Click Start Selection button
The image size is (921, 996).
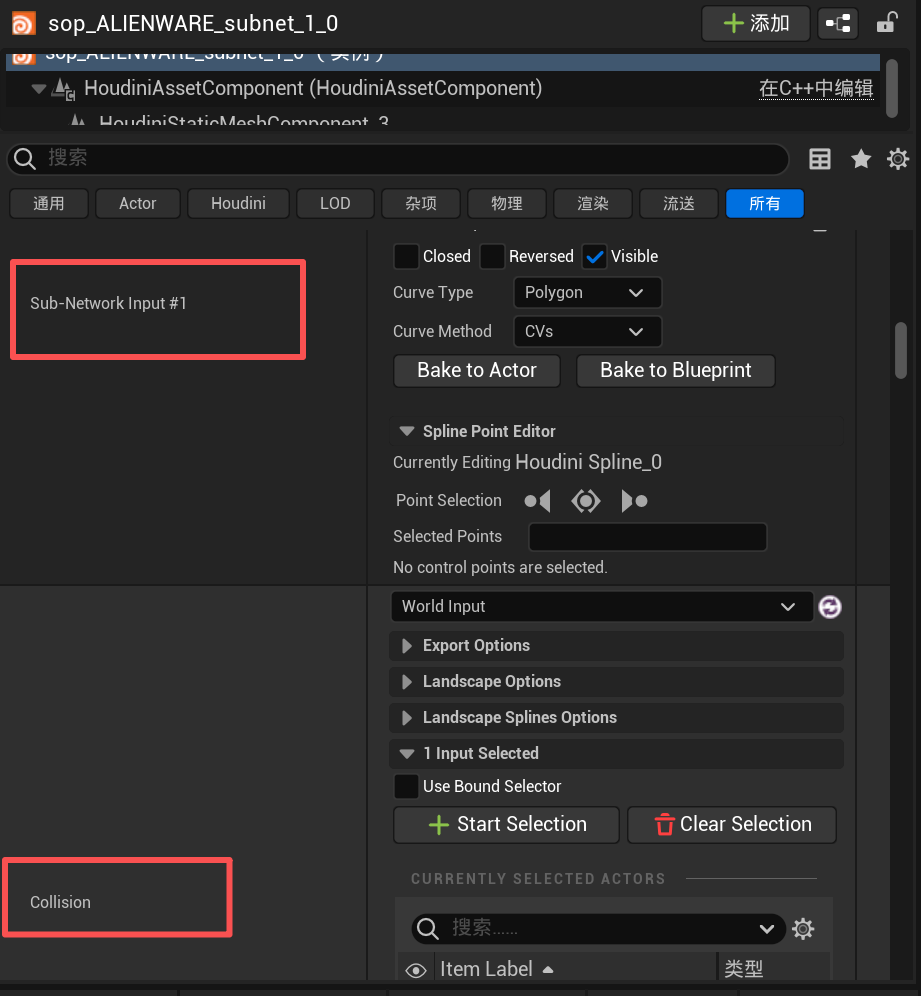[506, 824]
